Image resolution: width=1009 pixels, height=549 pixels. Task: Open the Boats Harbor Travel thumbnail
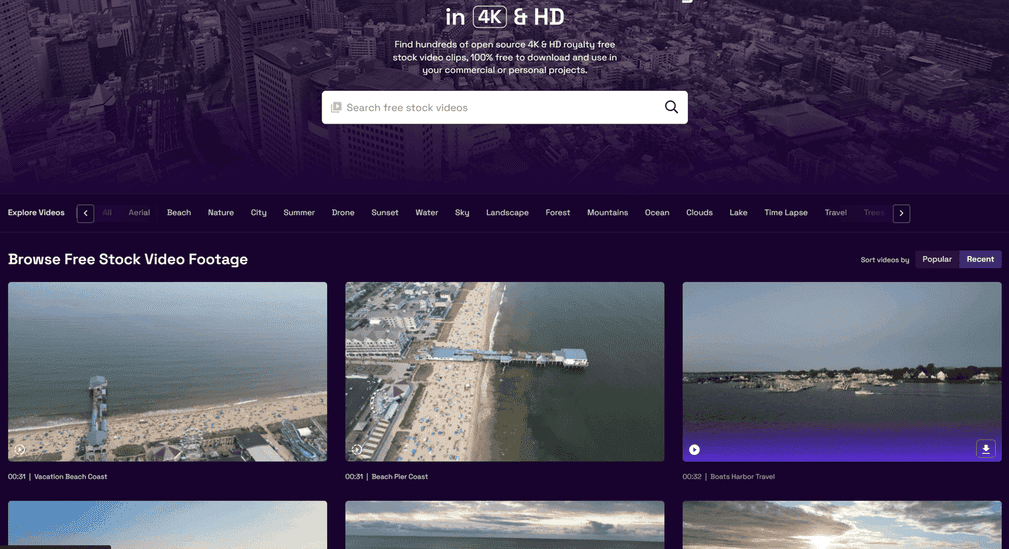[x=842, y=371]
